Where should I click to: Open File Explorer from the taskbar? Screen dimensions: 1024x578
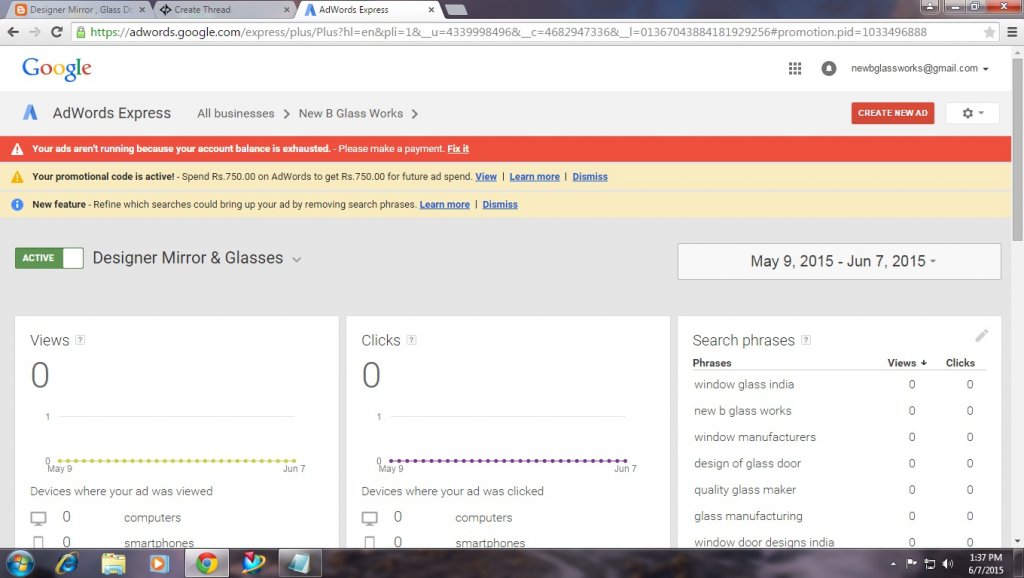point(113,563)
